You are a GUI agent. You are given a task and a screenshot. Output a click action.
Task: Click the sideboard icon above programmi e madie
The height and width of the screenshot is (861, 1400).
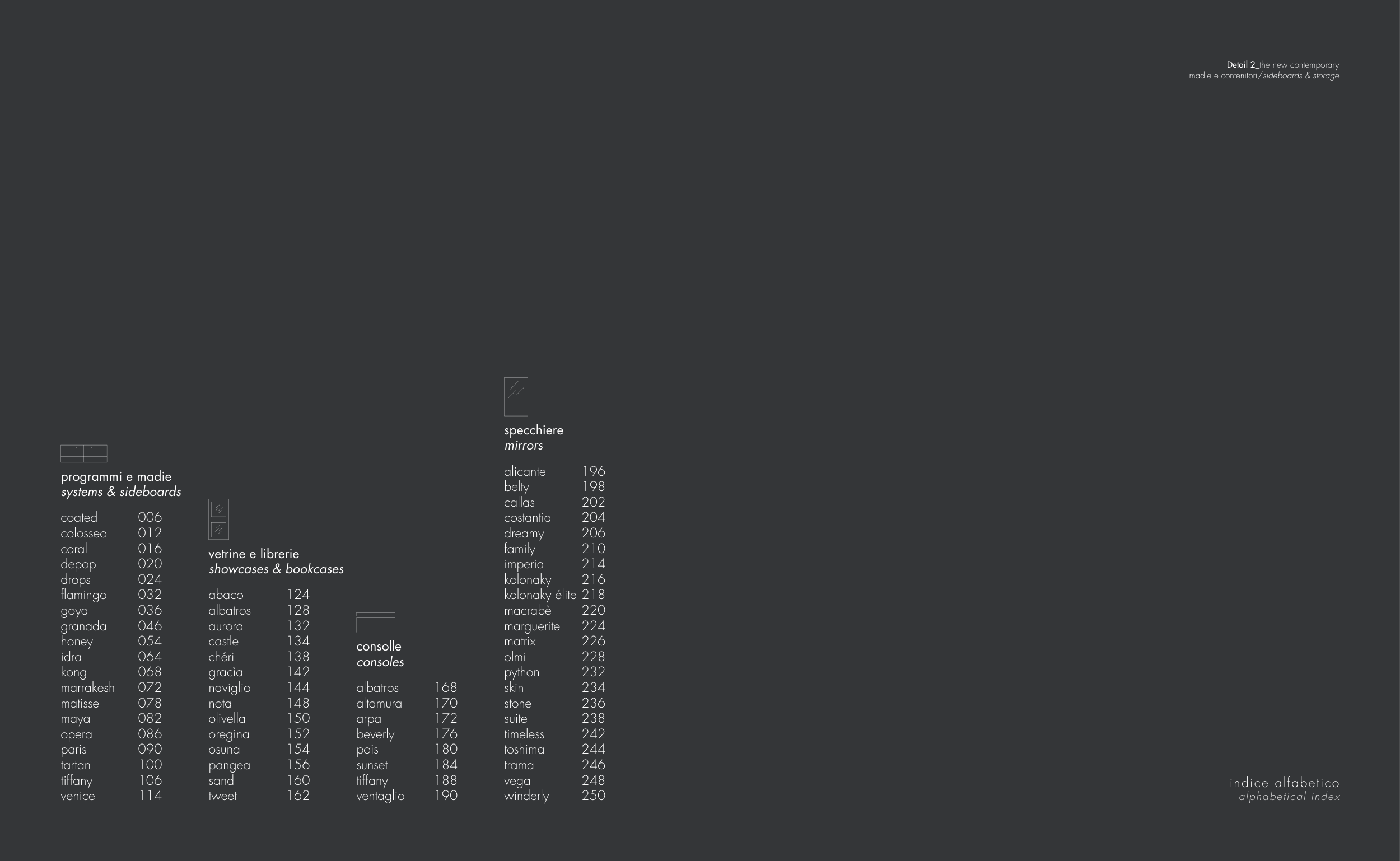coord(84,453)
